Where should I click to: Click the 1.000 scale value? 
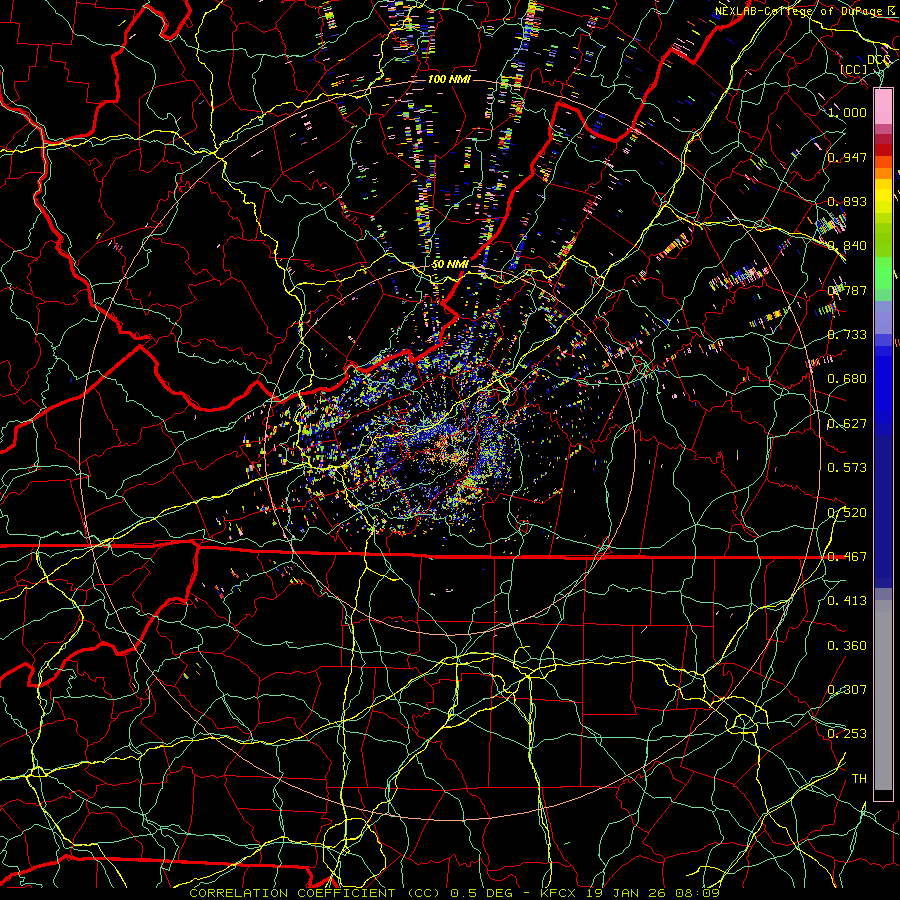847,112
